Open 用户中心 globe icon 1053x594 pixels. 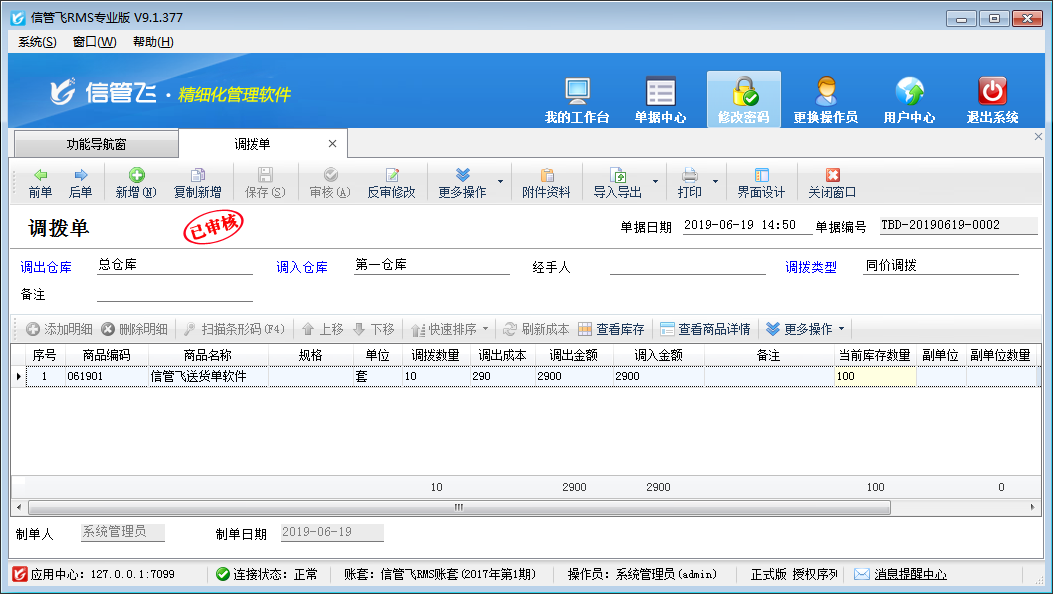[909, 99]
